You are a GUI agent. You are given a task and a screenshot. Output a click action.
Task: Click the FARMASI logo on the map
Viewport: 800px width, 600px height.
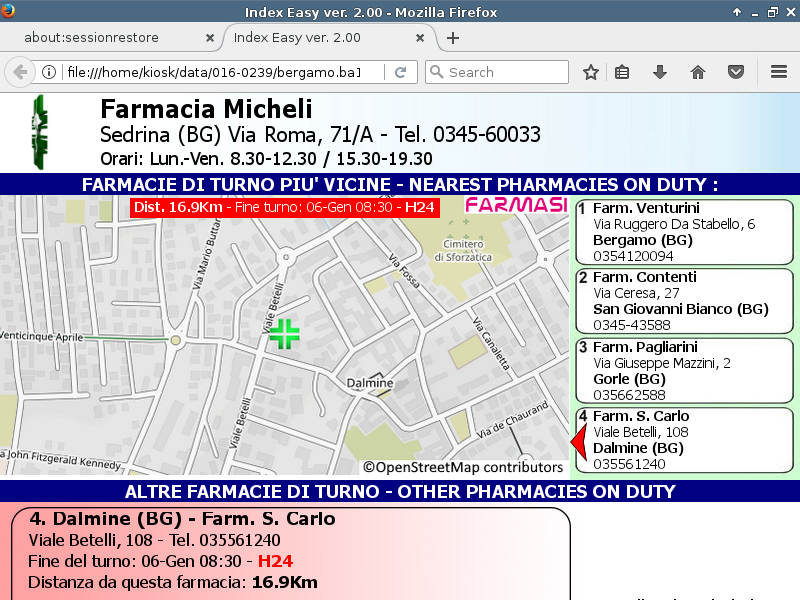[x=516, y=206]
